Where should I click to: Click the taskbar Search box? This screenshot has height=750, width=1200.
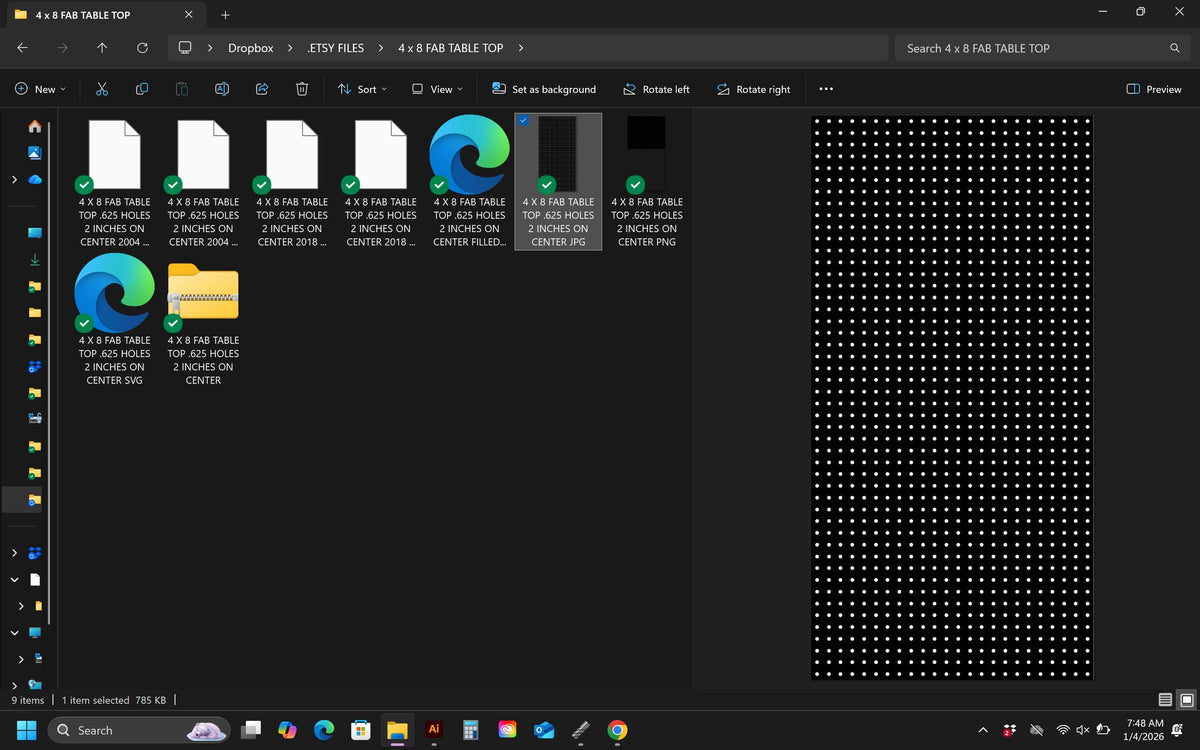pos(139,730)
